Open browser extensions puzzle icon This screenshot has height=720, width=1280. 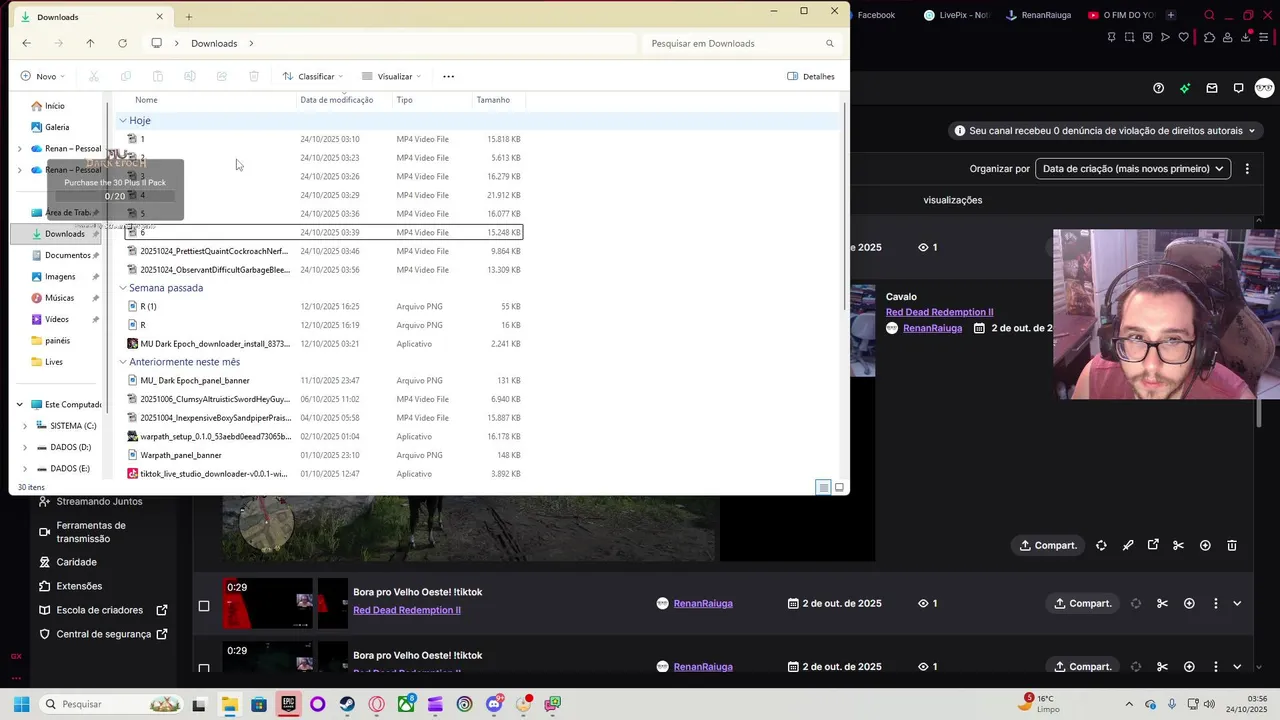1209,37
